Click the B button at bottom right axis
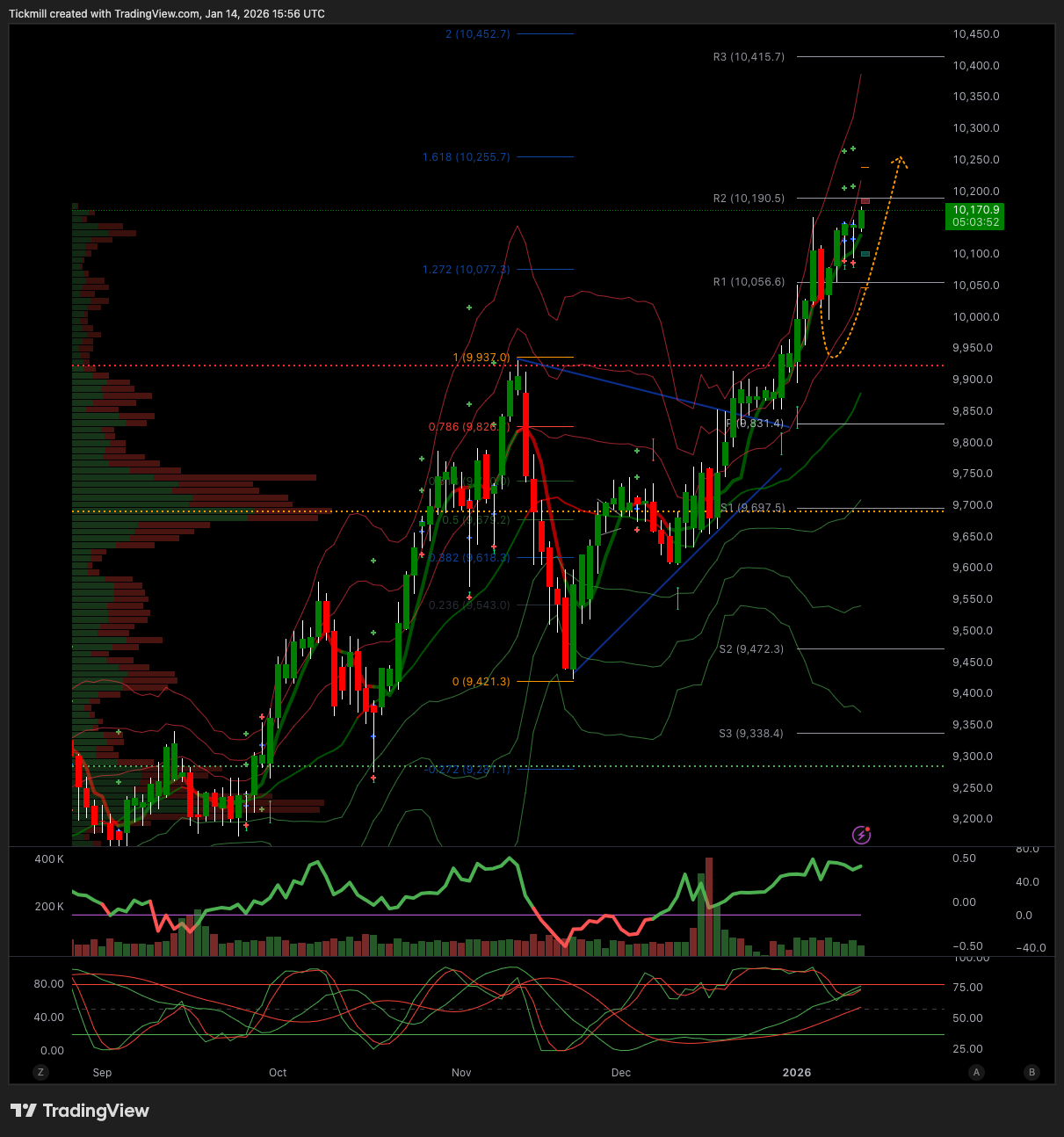1064x1137 pixels. (x=1031, y=1072)
